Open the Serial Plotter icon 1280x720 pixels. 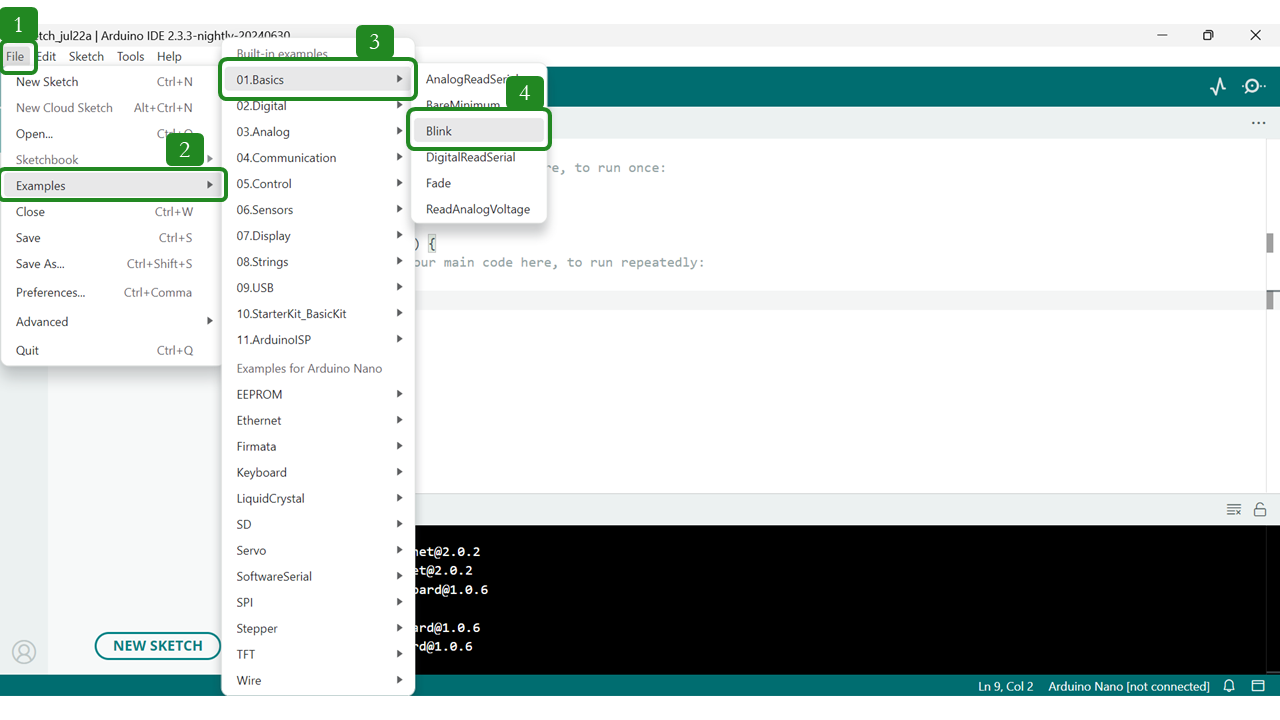(1217, 87)
